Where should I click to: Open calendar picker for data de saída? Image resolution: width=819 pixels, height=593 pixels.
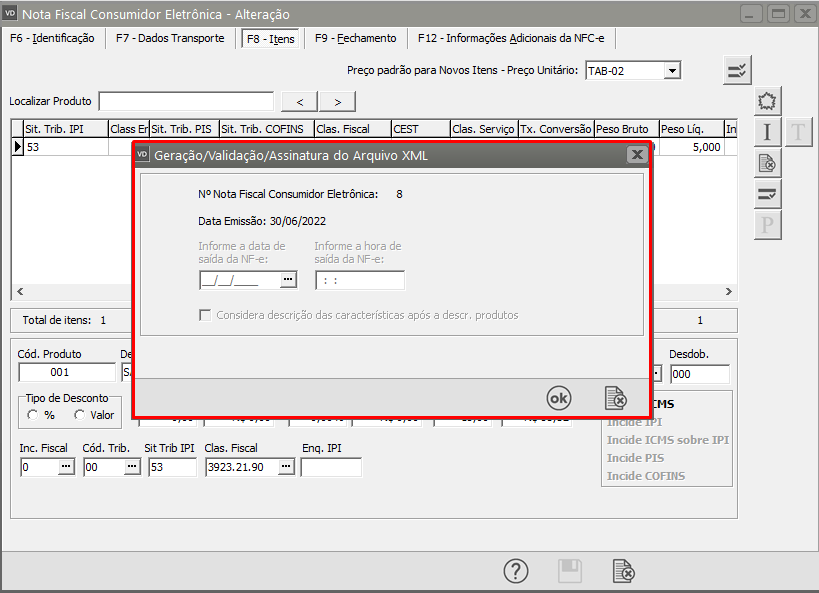click(288, 280)
